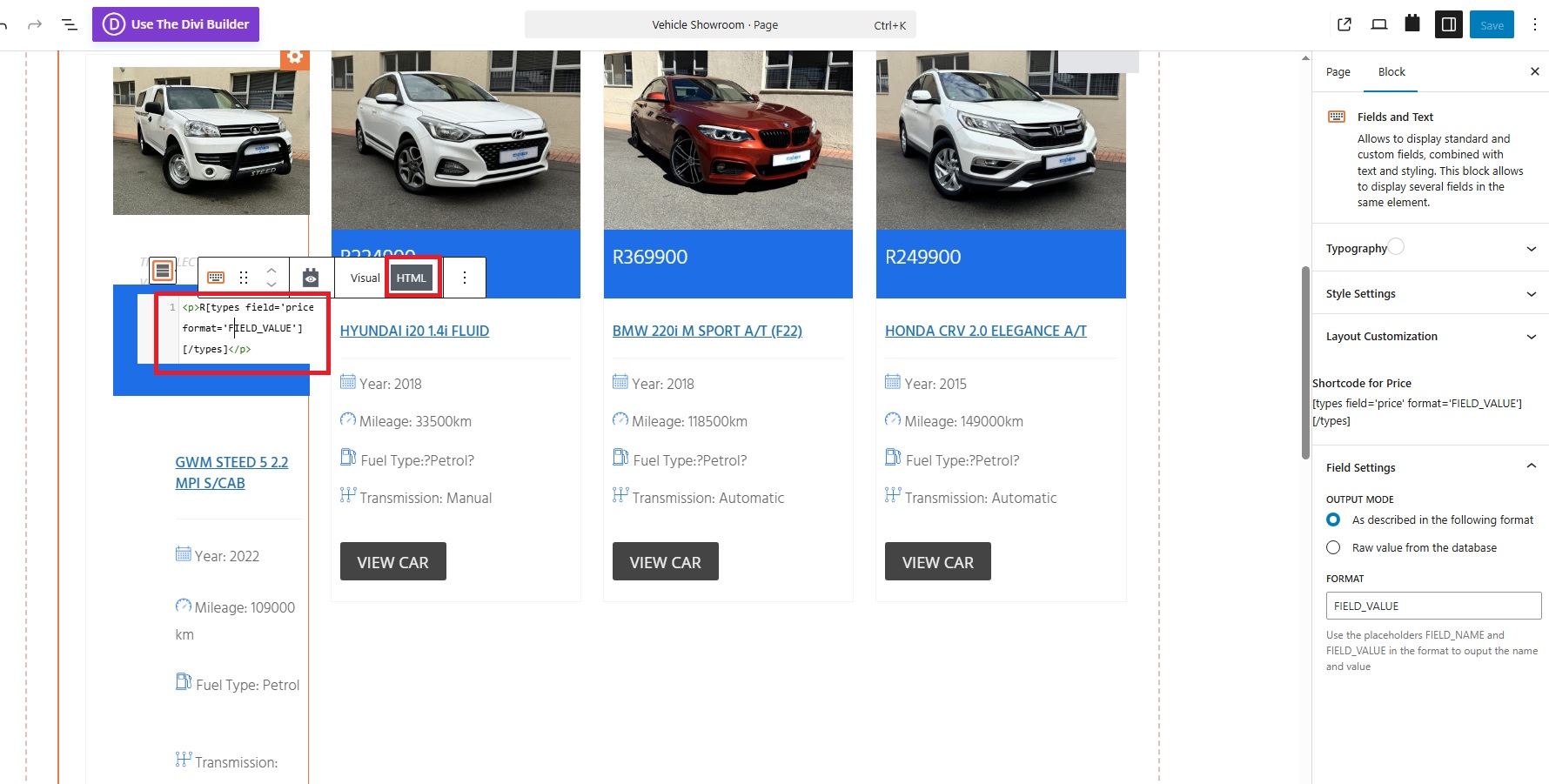Screen dimensions: 1549x784
Task: Click VIEW CAR button under BMW
Action: coord(666,561)
